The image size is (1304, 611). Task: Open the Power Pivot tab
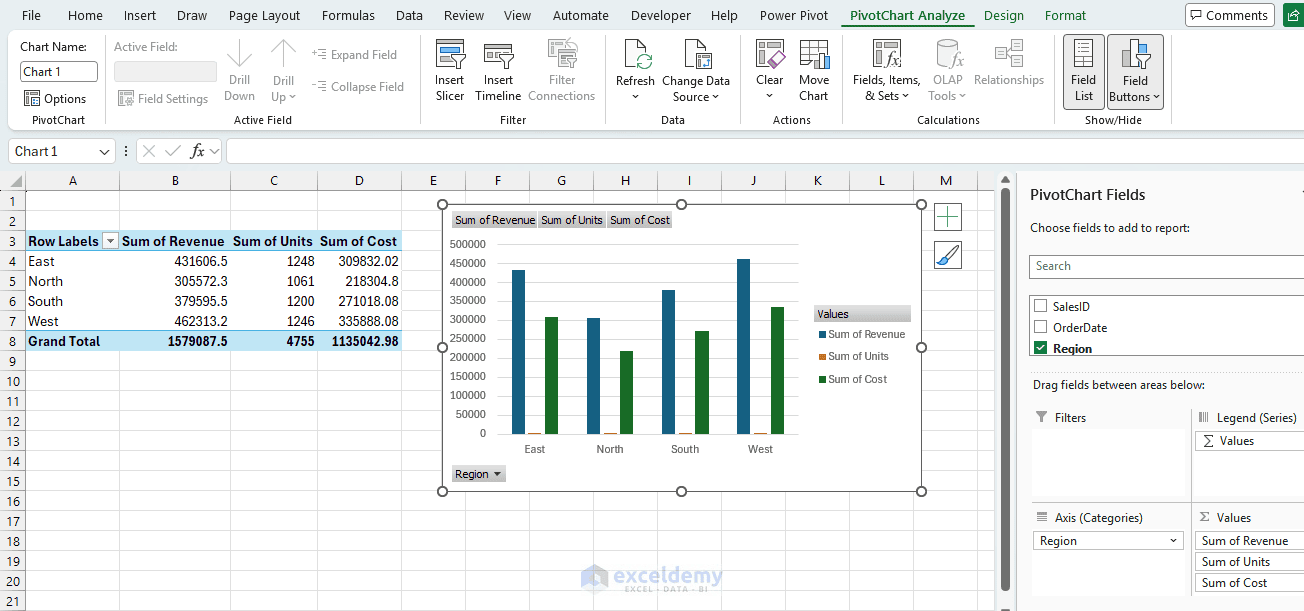pos(794,15)
